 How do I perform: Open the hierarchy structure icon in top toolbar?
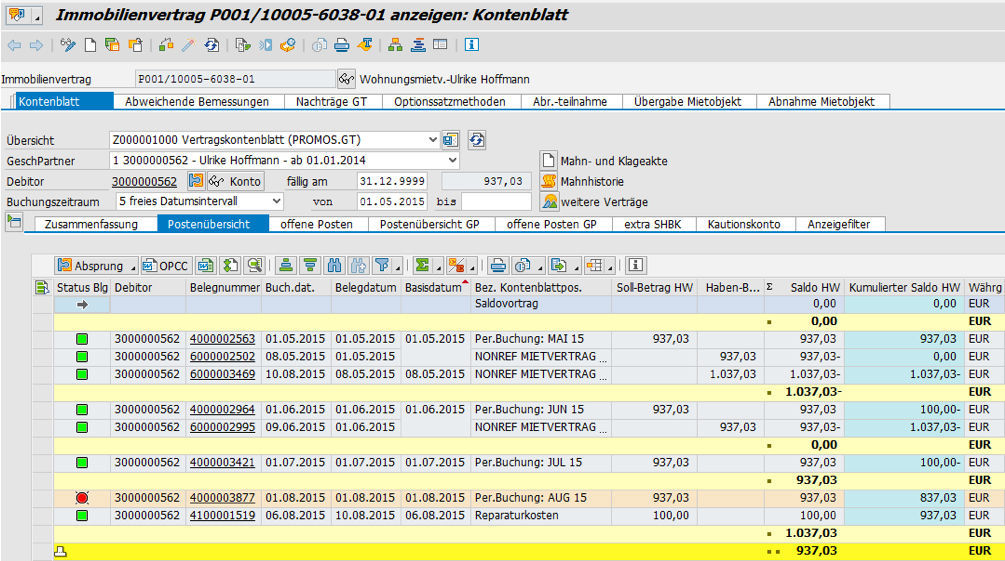tap(395, 45)
